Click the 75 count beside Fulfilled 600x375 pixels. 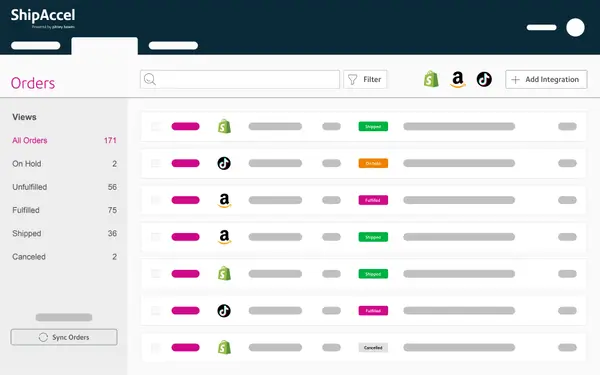coord(112,210)
